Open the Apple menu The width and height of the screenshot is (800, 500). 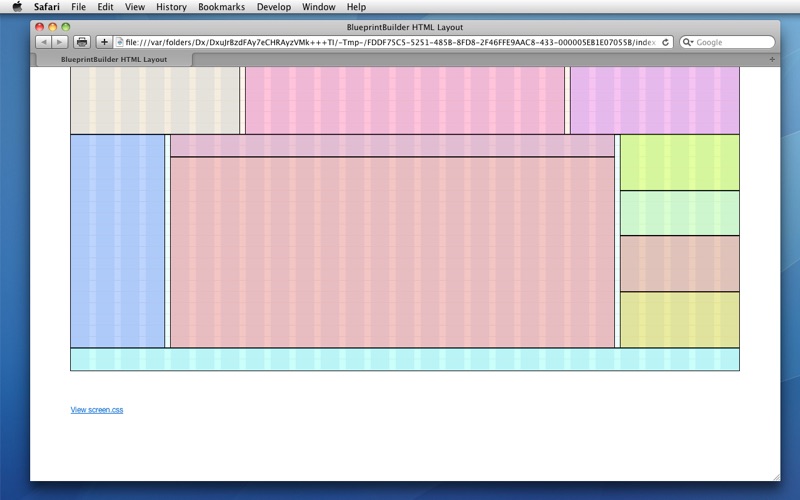17,7
